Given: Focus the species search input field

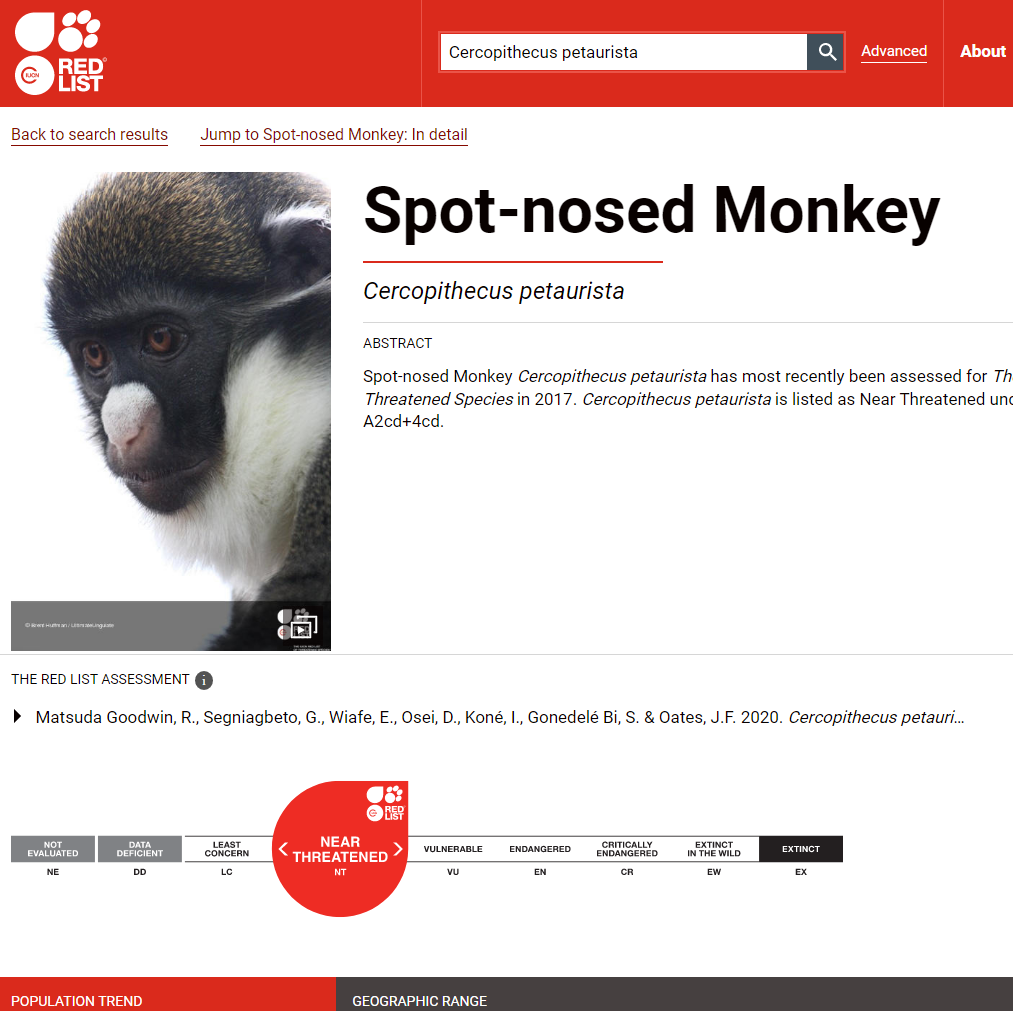Looking at the screenshot, I should [x=623, y=52].
